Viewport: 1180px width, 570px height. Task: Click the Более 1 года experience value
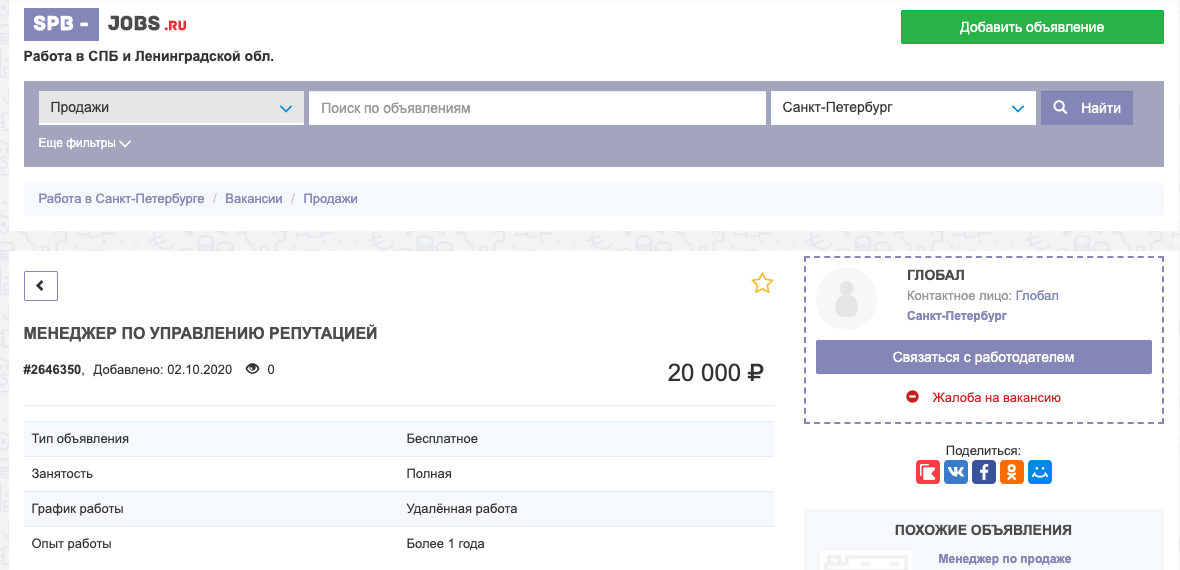tap(446, 543)
